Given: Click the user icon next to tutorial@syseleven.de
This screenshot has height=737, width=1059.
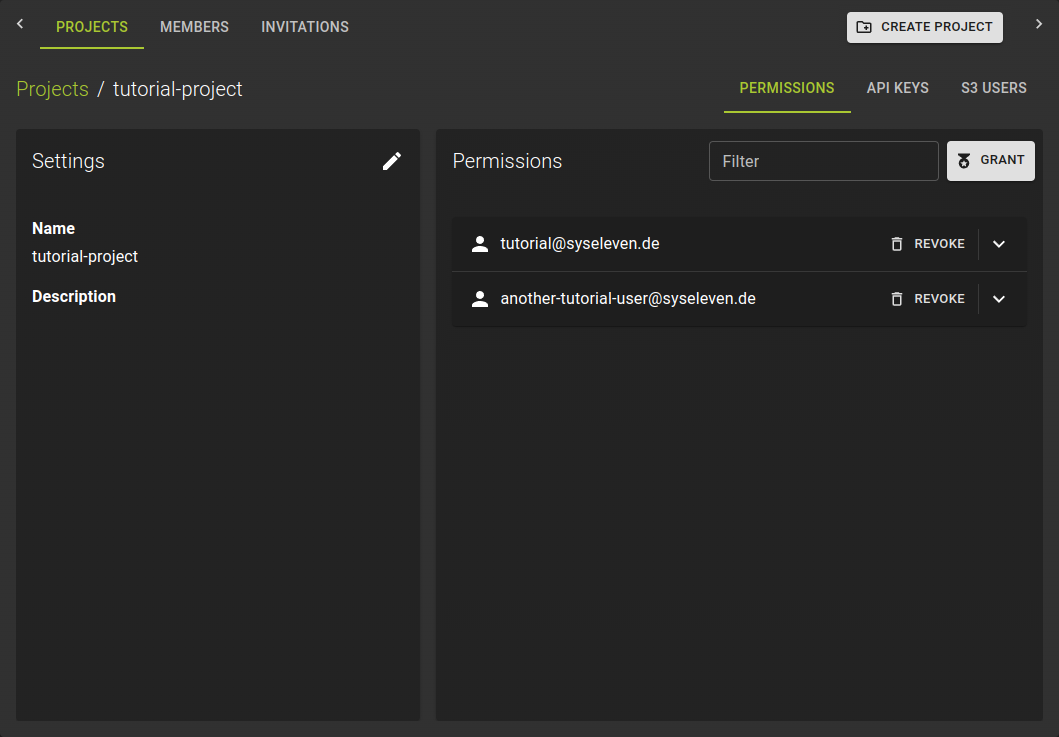Looking at the screenshot, I should (x=480, y=243).
